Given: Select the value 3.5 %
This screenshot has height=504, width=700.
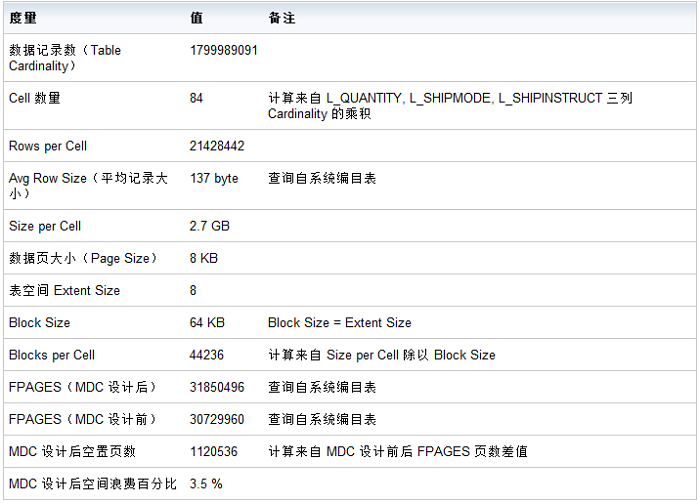Looking at the screenshot, I should (x=206, y=484).
